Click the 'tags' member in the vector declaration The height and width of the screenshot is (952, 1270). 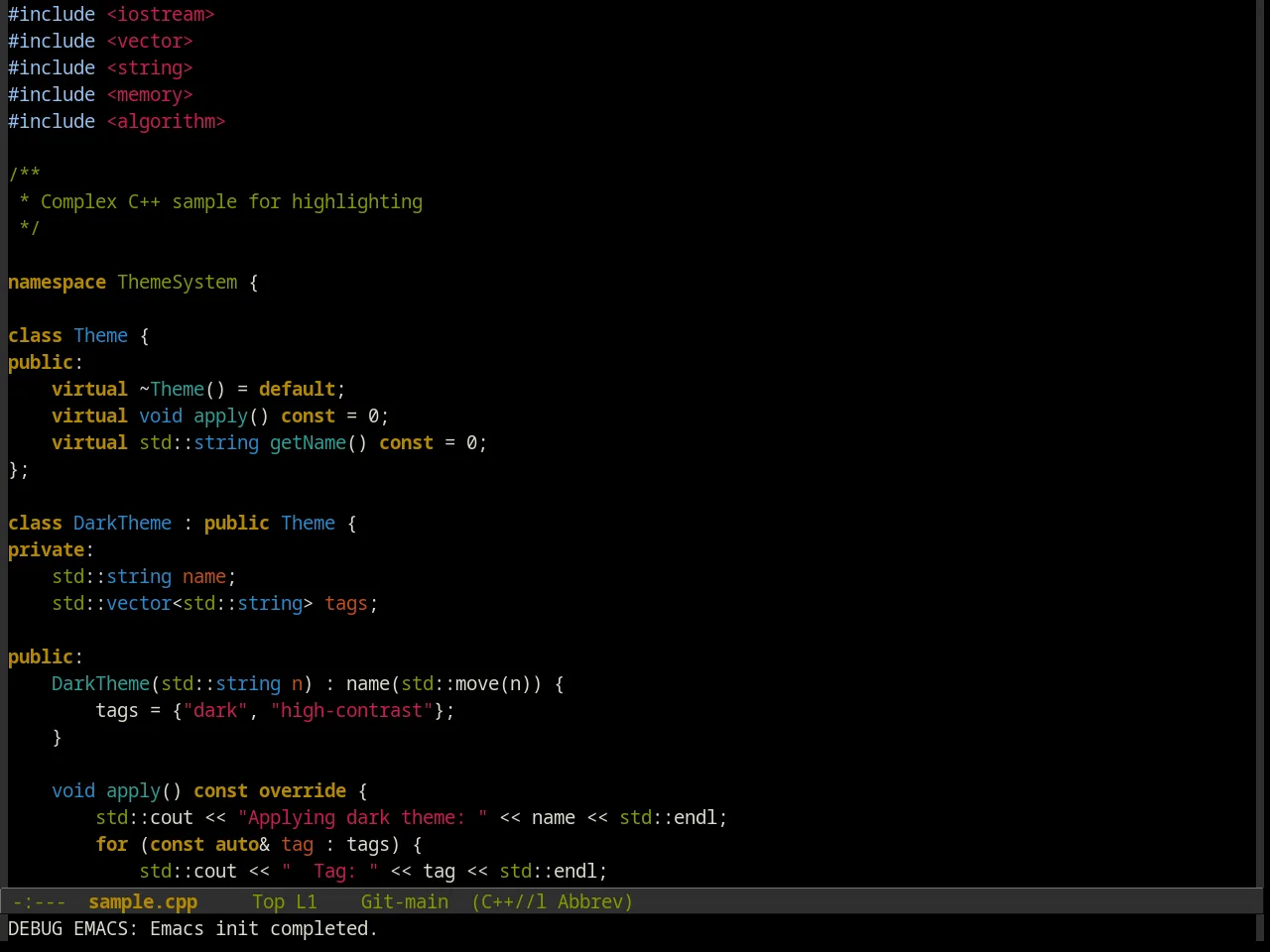pos(346,603)
